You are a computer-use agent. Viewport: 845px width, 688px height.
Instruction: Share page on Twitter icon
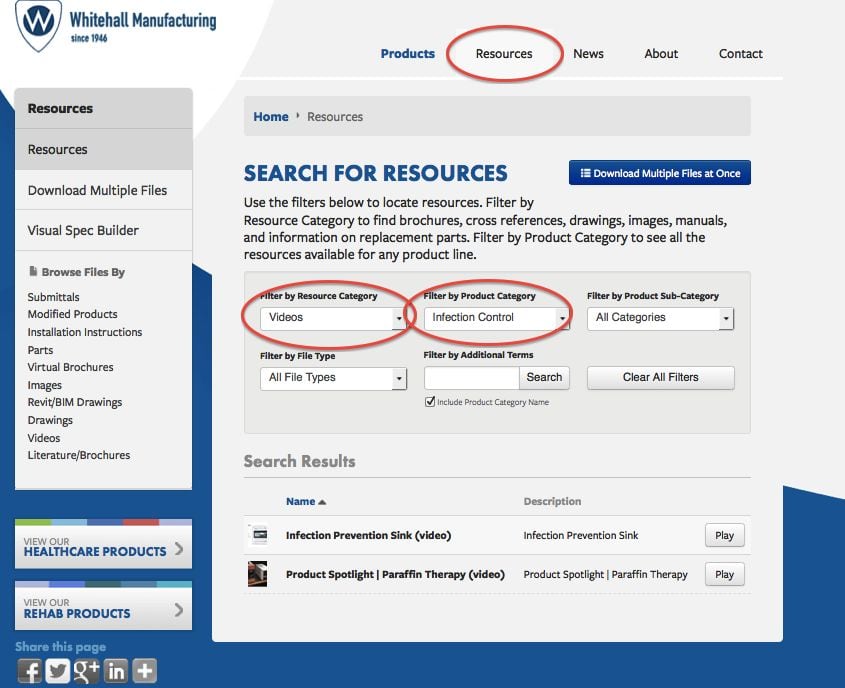[x=58, y=671]
